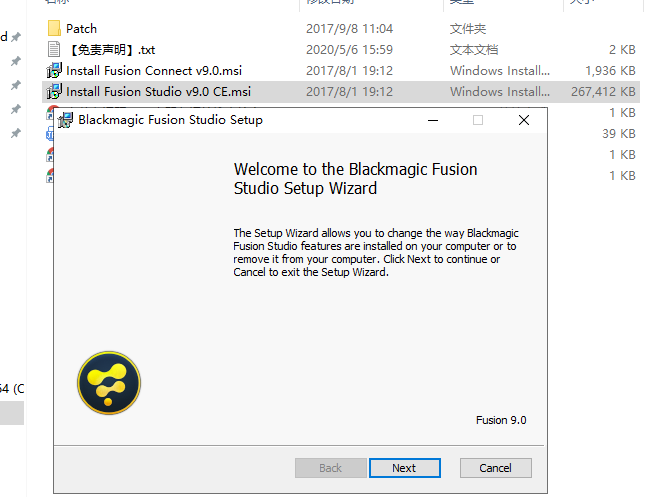Click the Install Fusion Studio v9.0 CE.msi icon

click(54, 91)
